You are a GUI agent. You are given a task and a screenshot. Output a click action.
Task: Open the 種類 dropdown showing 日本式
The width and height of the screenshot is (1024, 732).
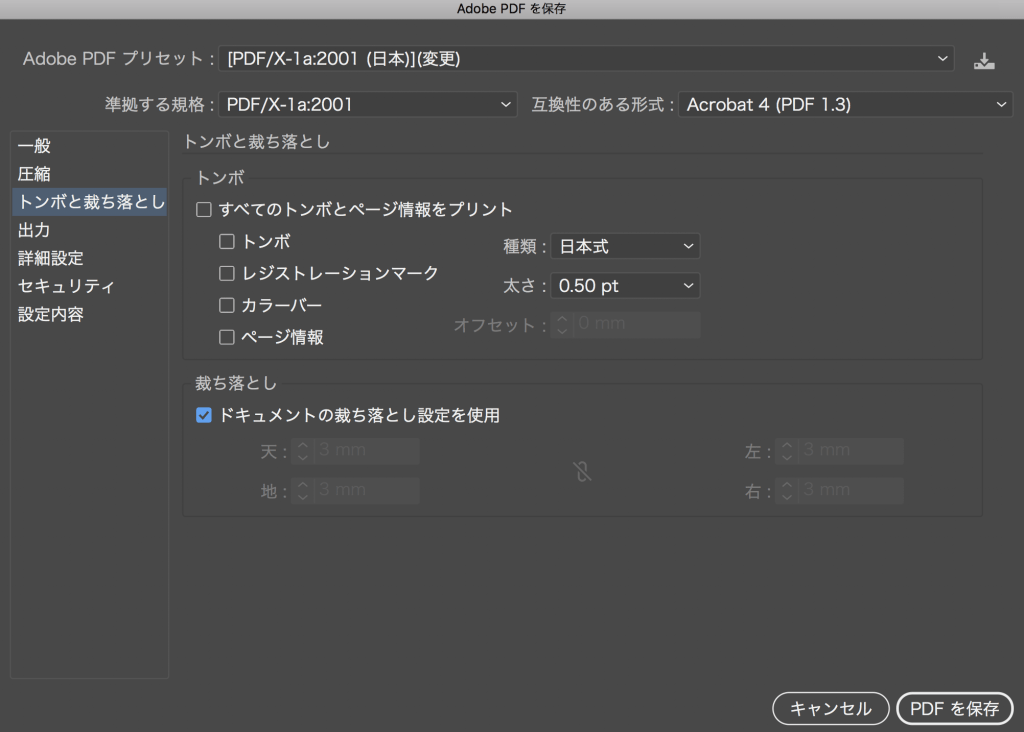pyautogui.click(x=625, y=246)
